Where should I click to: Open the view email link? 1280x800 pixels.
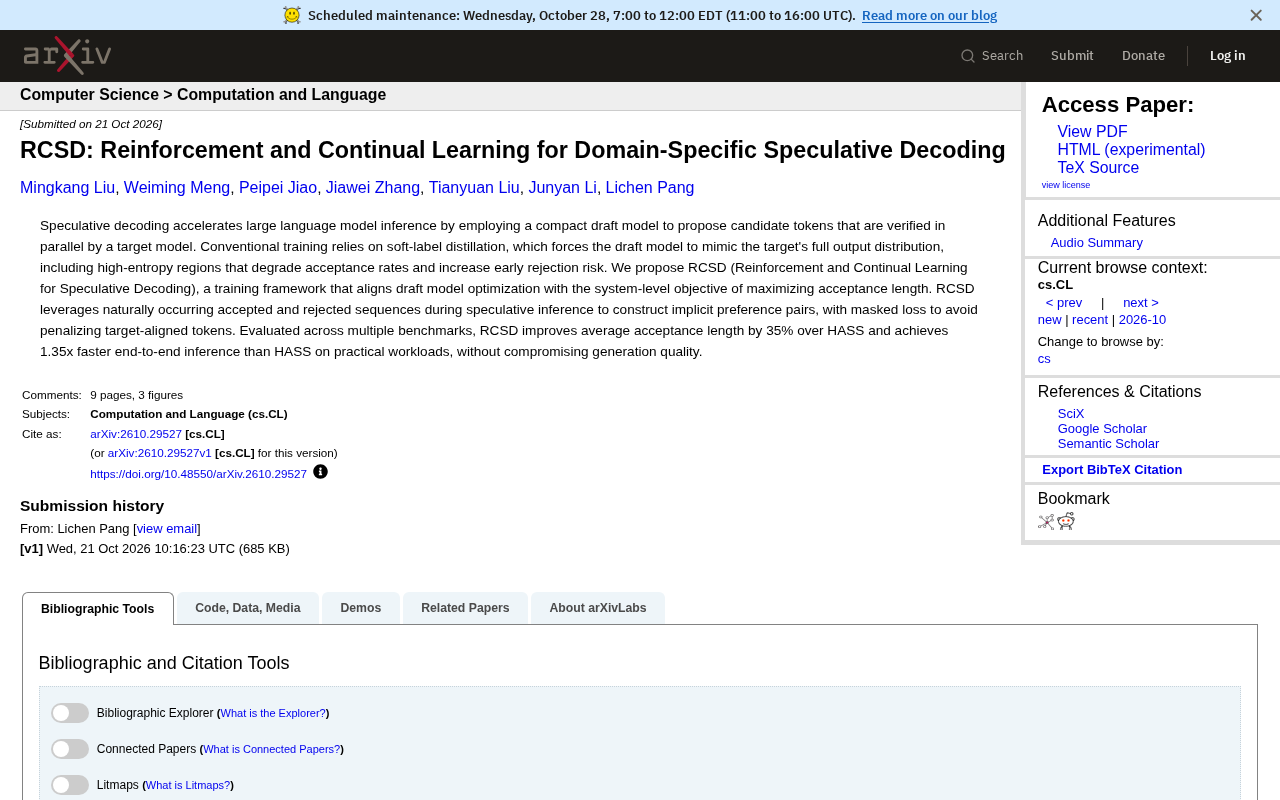(x=167, y=529)
